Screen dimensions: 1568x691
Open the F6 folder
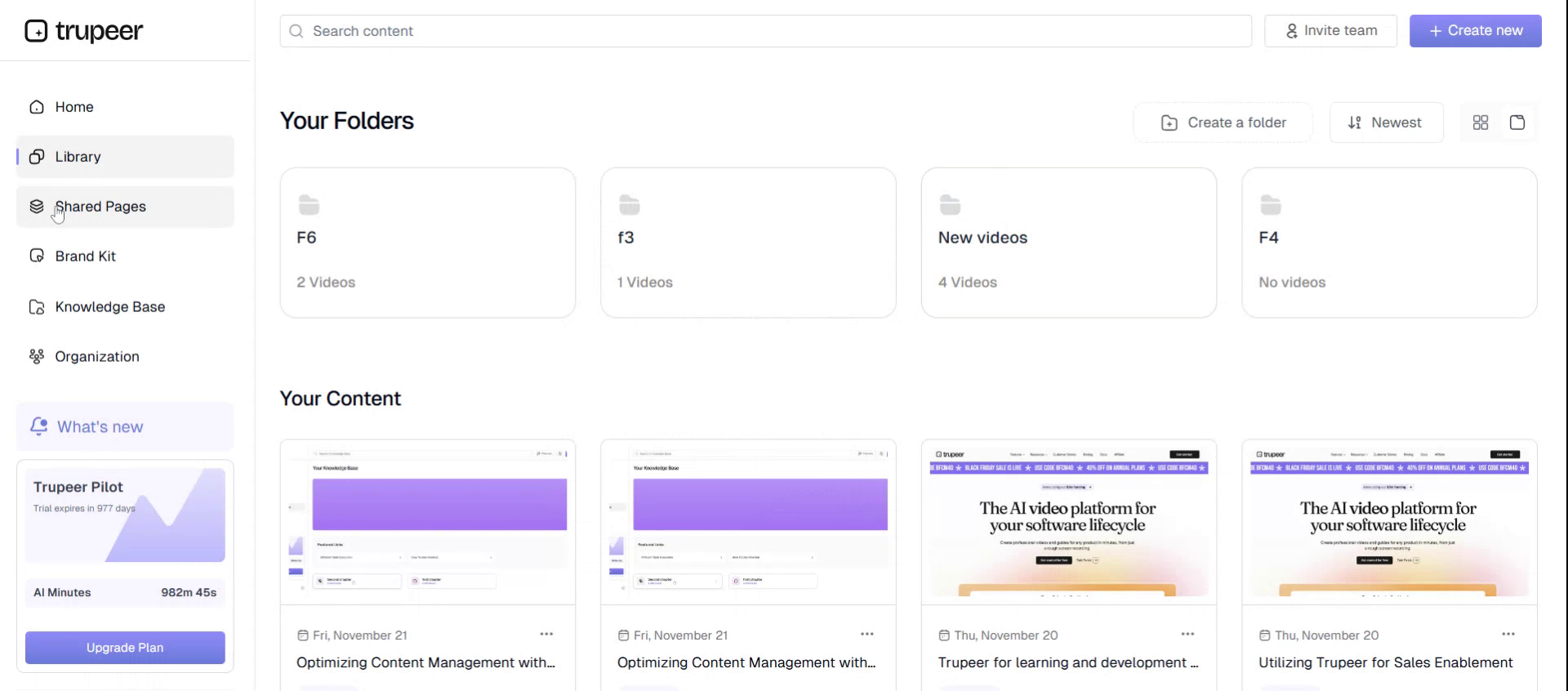coord(428,243)
